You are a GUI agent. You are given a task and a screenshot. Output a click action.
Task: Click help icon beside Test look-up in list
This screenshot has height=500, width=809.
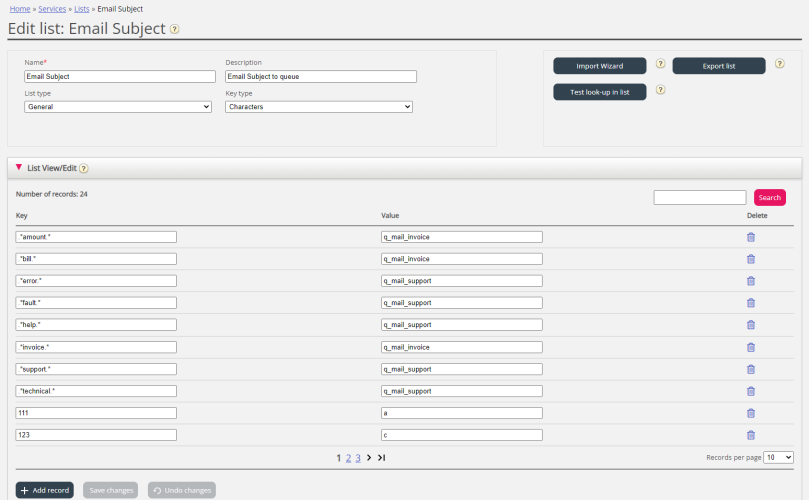660,90
